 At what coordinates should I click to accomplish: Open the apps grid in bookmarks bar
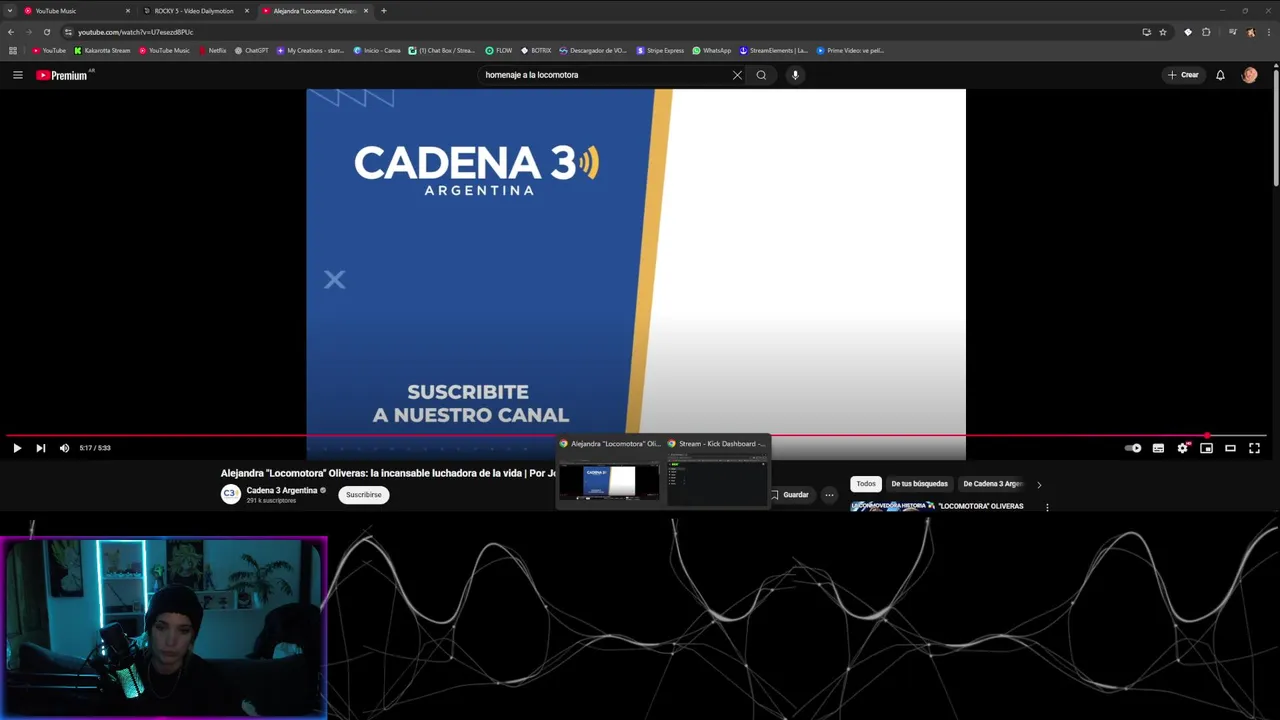click(x=13, y=50)
